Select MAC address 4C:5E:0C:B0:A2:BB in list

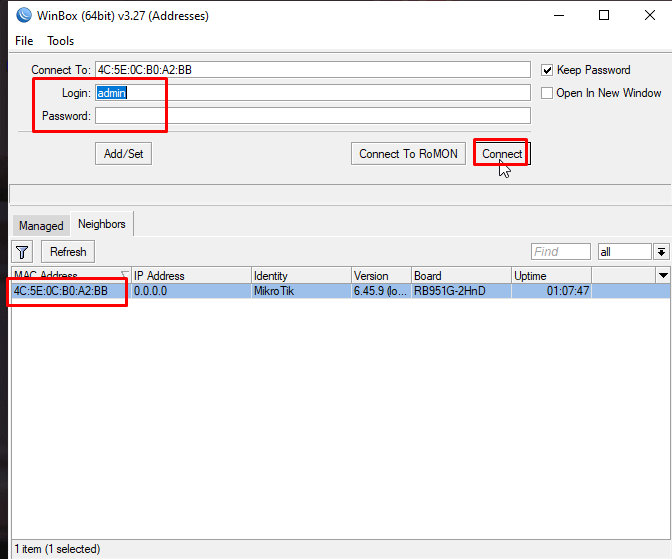61,291
